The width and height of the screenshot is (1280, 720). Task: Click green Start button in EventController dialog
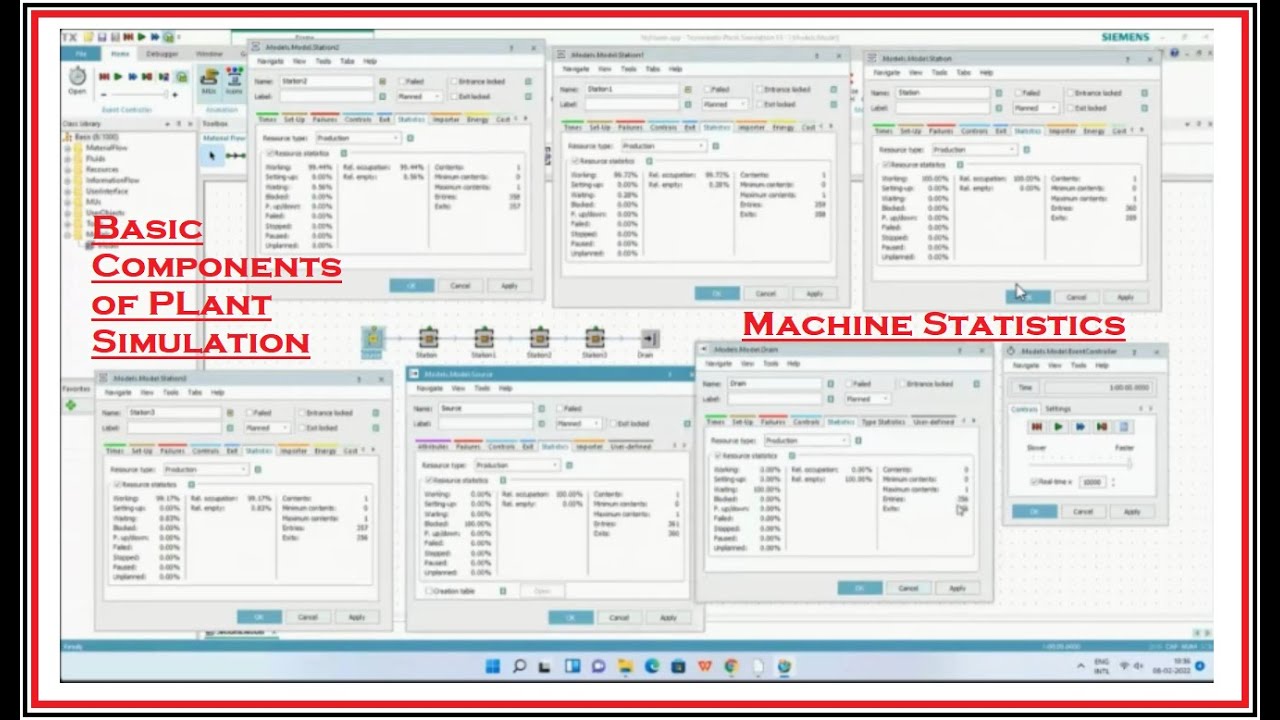pyautogui.click(x=1059, y=426)
